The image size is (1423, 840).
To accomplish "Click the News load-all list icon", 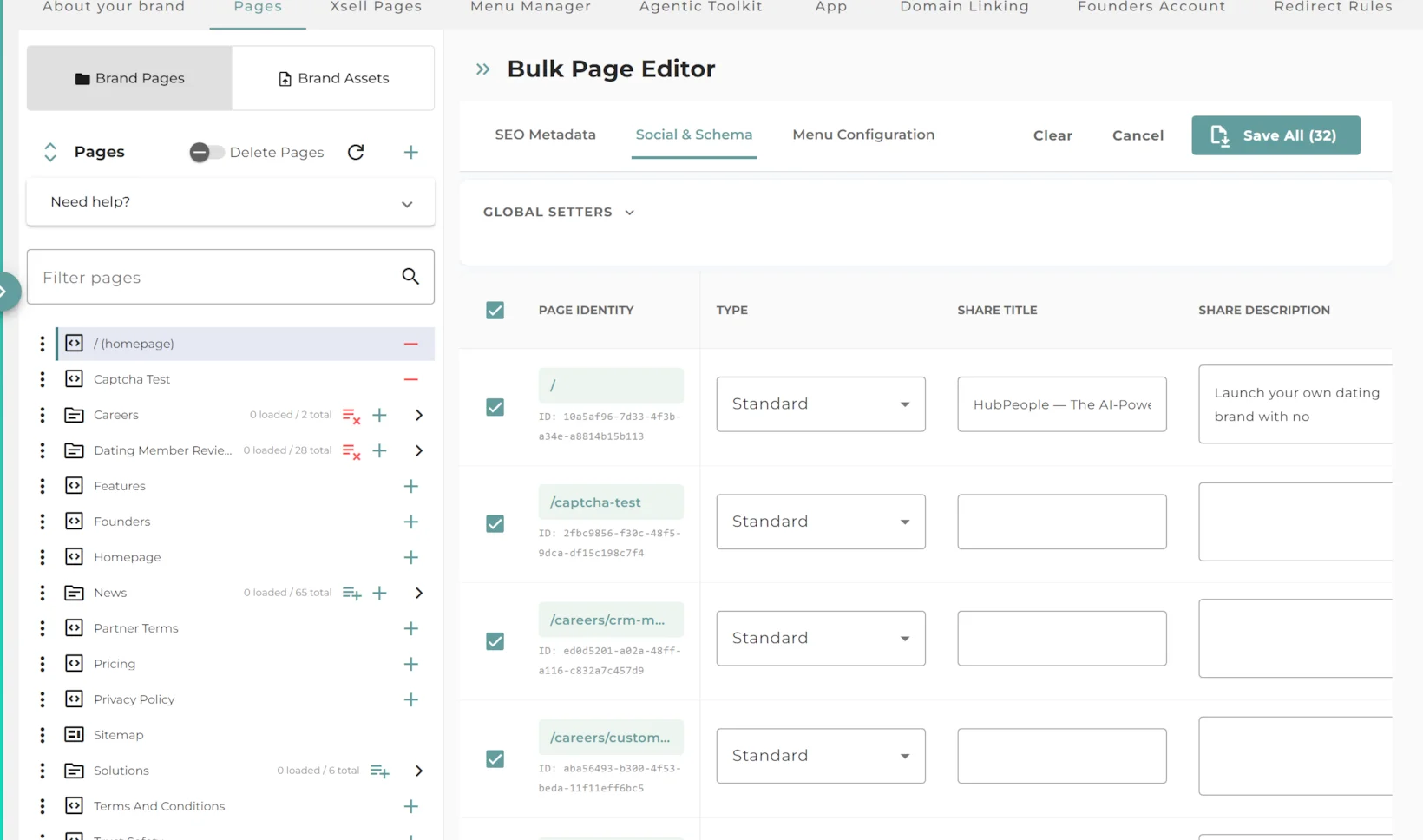I will [x=351, y=593].
